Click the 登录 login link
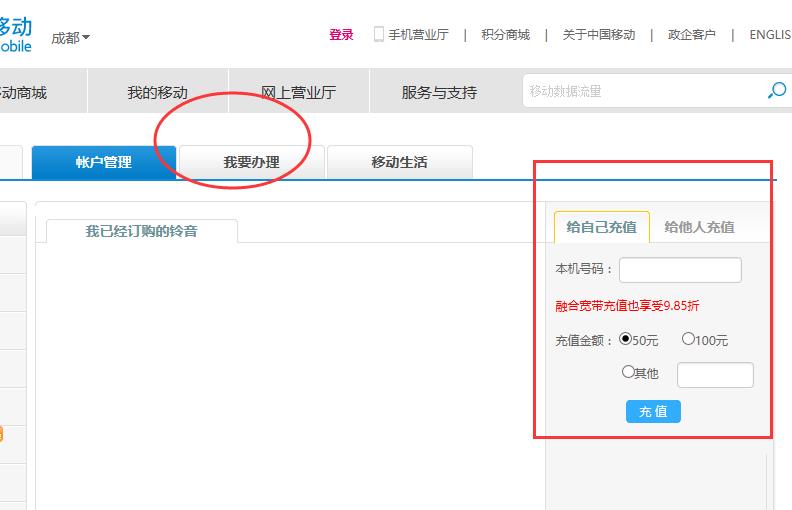The width and height of the screenshot is (792, 510). click(x=341, y=34)
